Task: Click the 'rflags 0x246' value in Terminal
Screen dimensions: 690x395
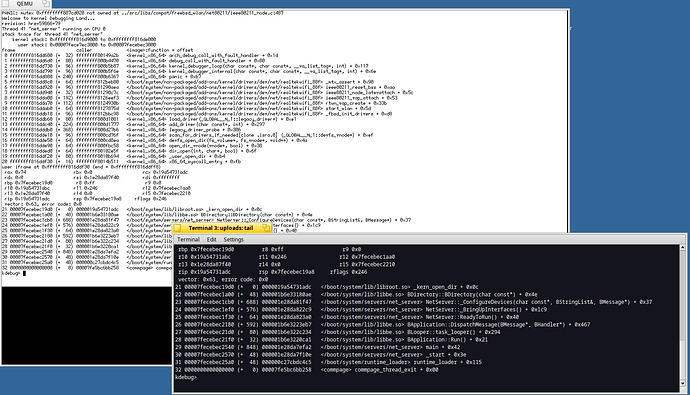Action: 349,272
